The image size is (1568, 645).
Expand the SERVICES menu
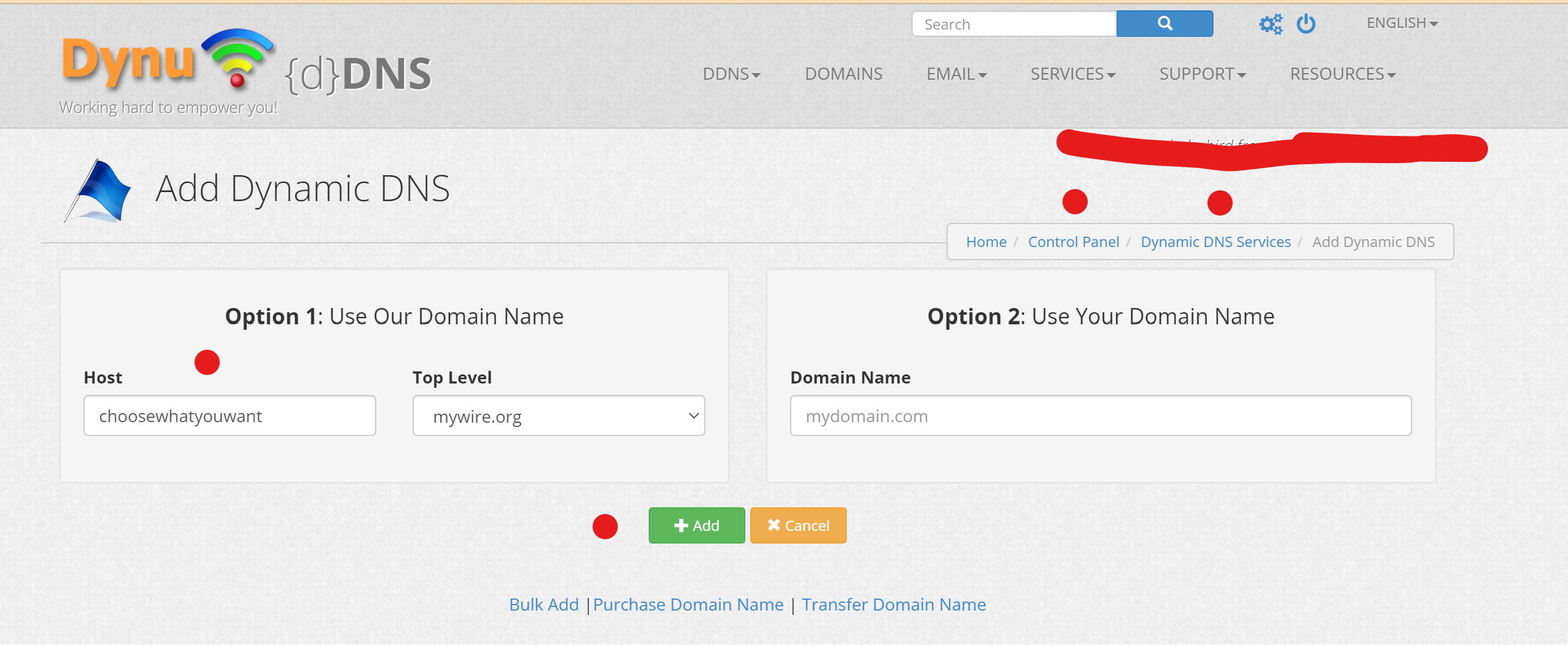pos(1073,74)
